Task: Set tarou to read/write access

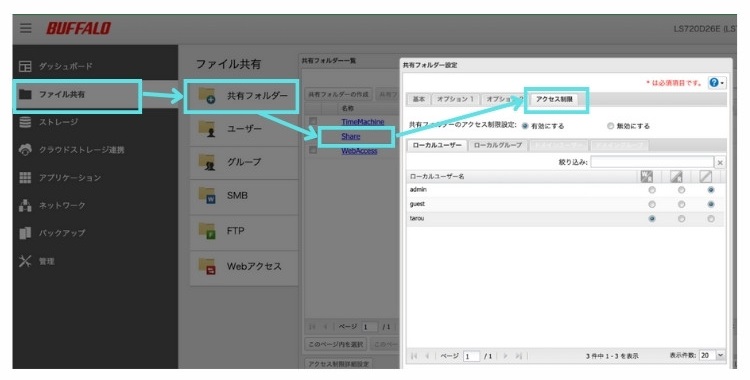Action: pyautogui.click(x=651, y=219)
